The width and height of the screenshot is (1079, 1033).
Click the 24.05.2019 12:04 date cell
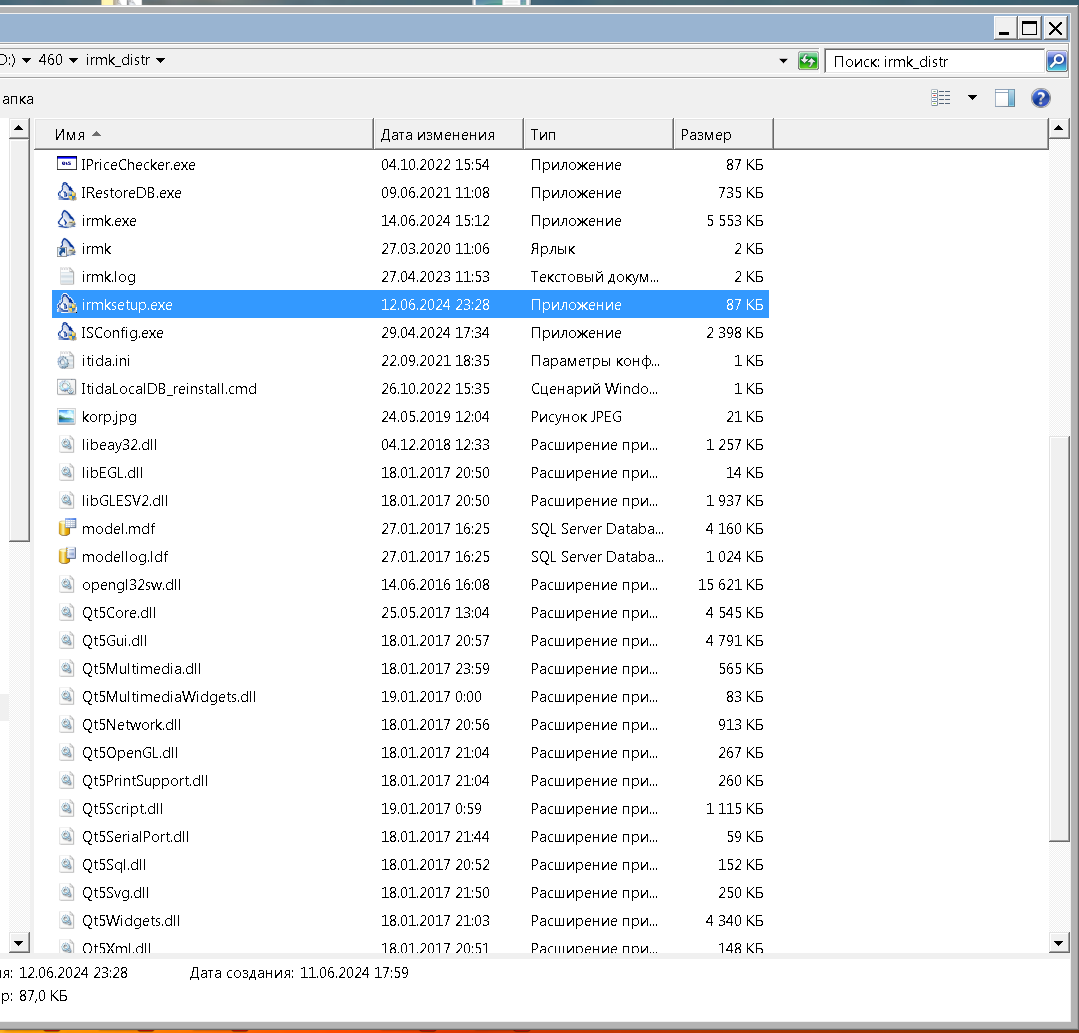coord(436,416)
